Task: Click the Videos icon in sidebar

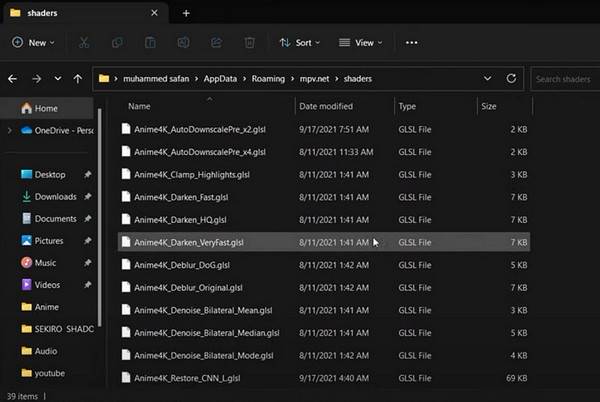Action: pyautogui.click(x=26, y=285)
